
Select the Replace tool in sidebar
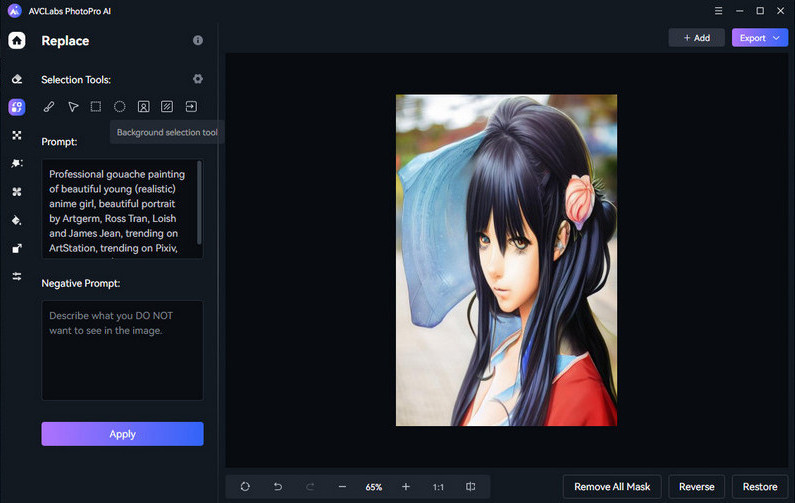(17, 107)
